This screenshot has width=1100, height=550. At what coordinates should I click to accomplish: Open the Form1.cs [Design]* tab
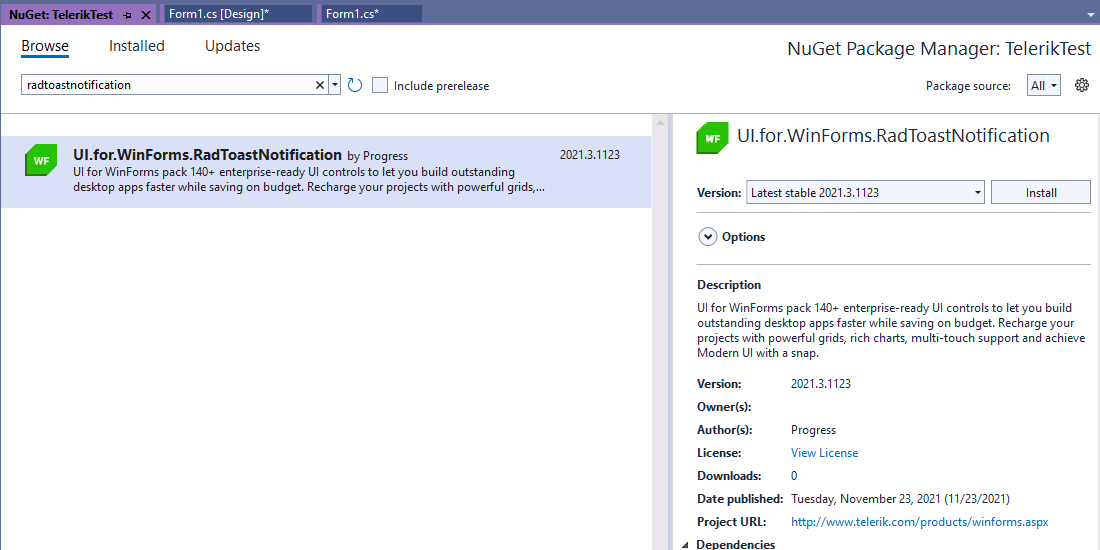click(x=238, y=14)
